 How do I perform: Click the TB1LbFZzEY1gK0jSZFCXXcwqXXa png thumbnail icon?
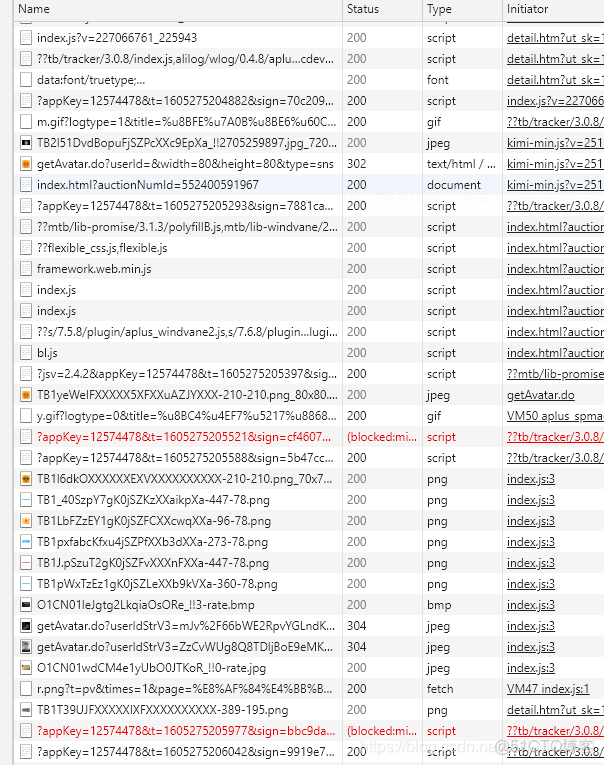click(x=26, y=521)
